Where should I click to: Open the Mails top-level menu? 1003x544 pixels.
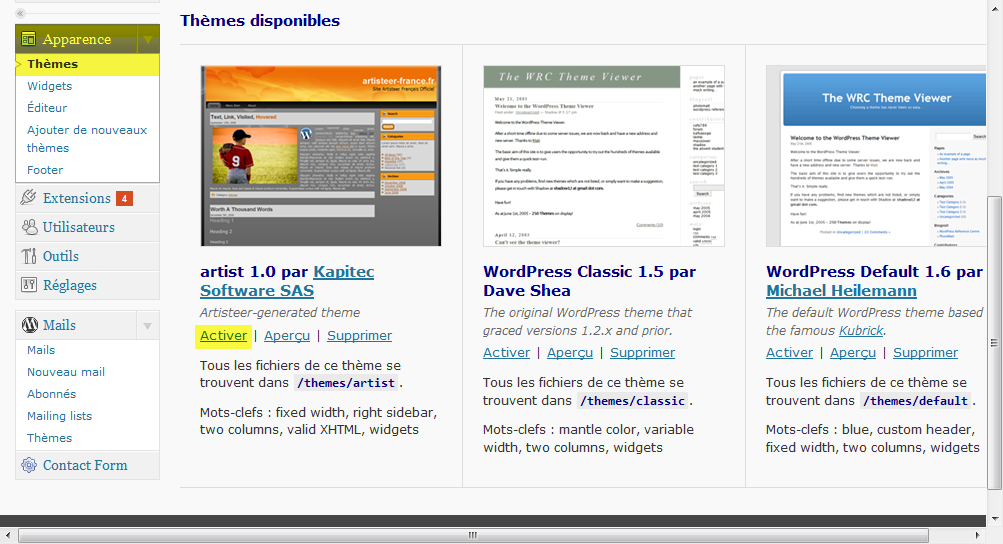(59, 325)
